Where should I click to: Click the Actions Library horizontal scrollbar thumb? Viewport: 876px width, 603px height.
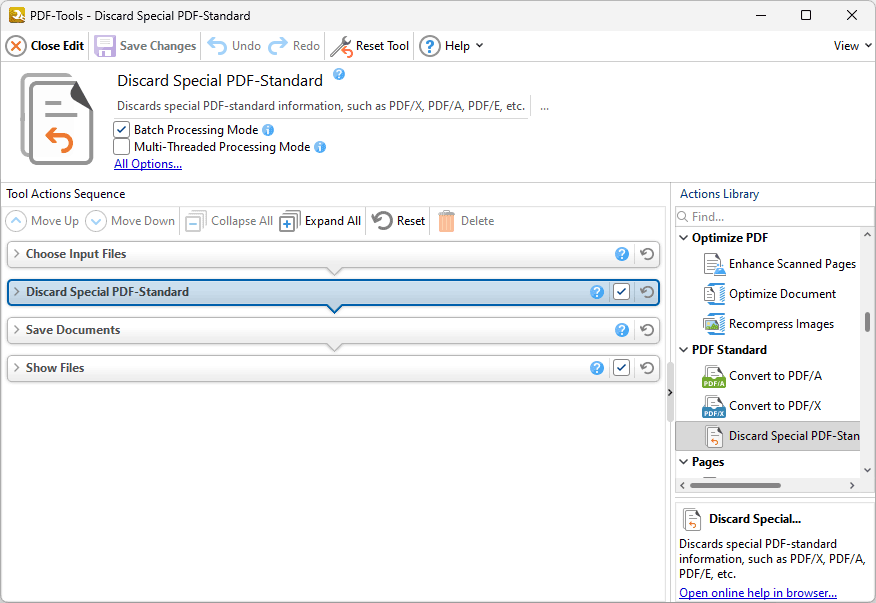(x=735, y=486)
